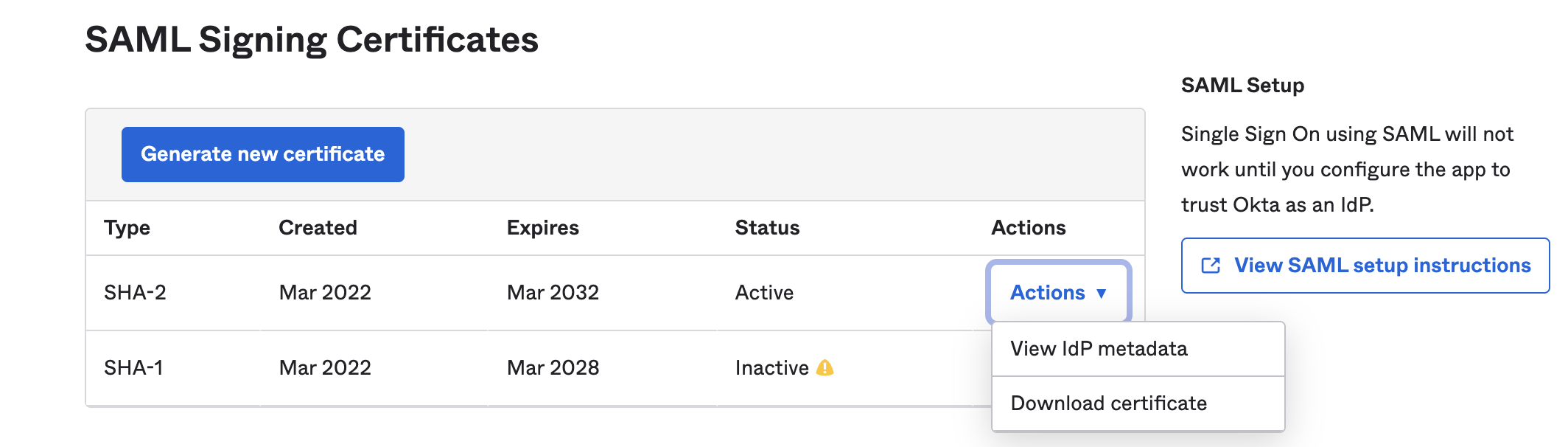Click the external link icon
This screenshot has width=1568, height=447.
point(1211,266)
